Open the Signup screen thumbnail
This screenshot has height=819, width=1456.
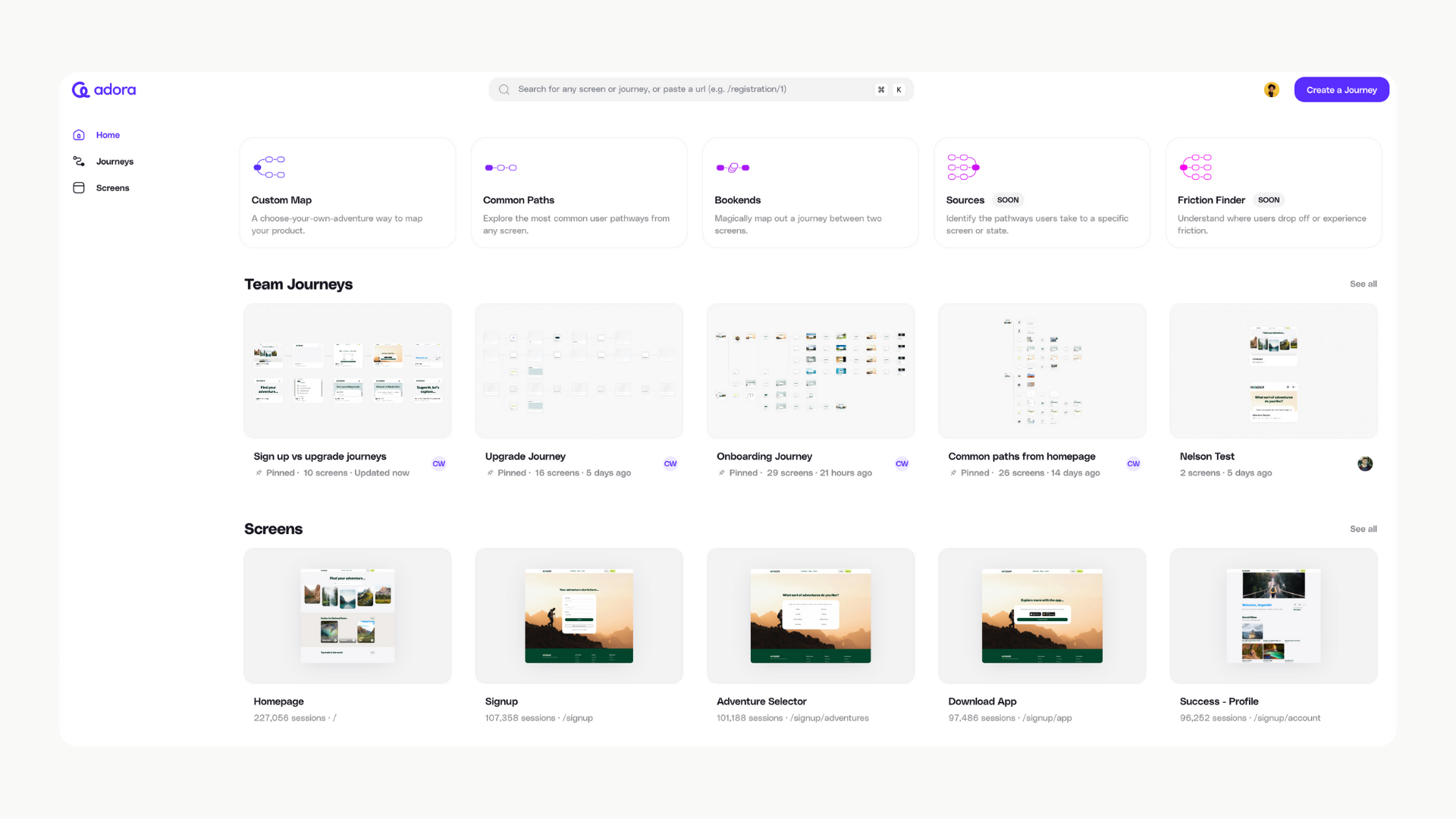pos(579,616)
